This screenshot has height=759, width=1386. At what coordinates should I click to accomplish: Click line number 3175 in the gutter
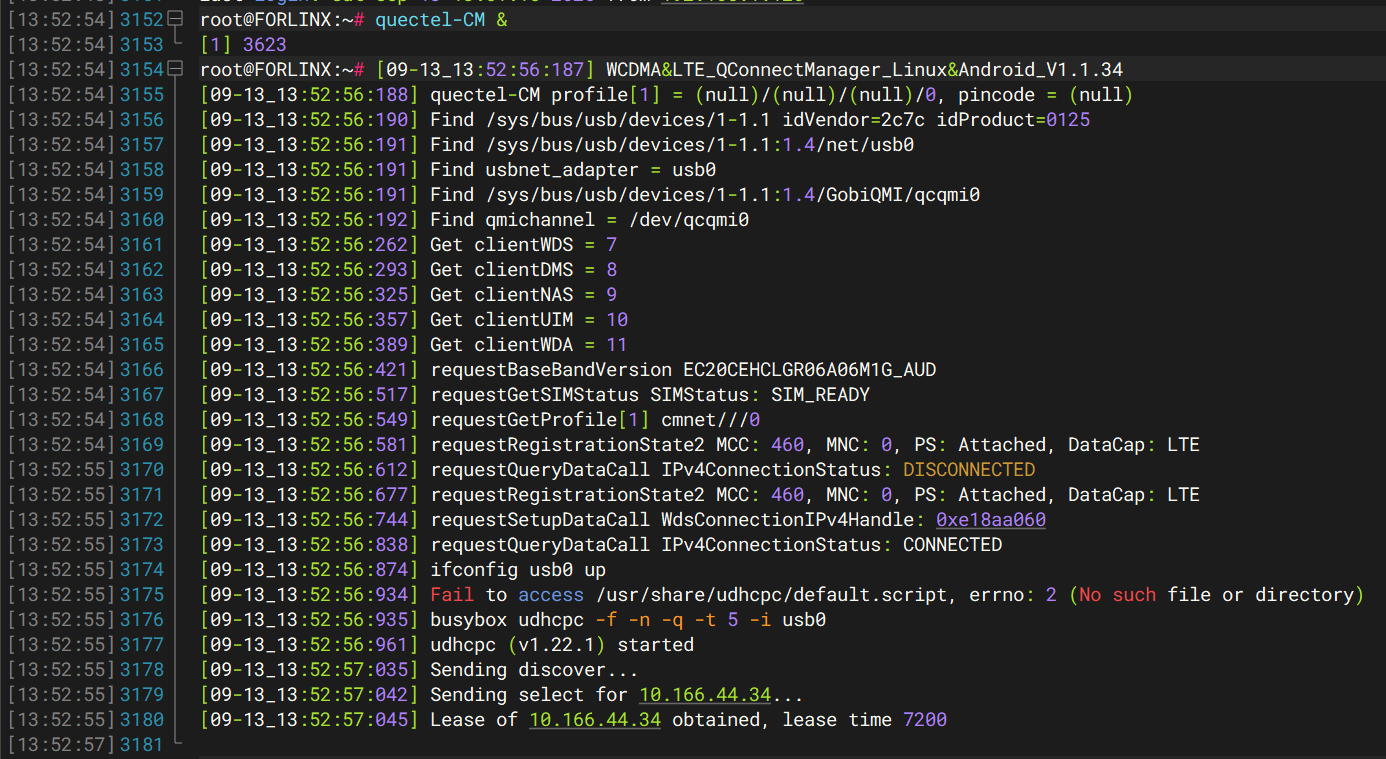click(141, 595)
